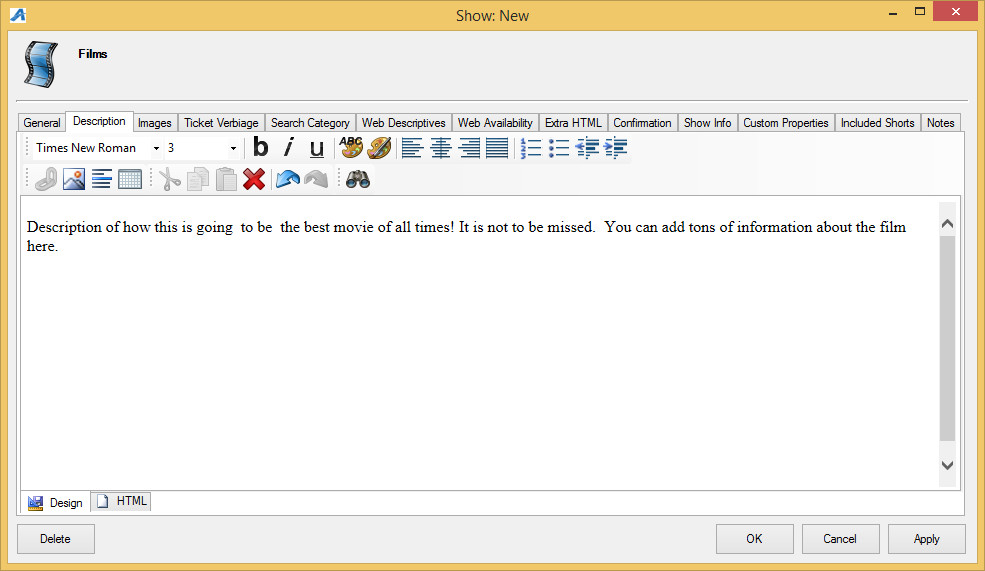The width and height of the screenshot is (985, 571).
Task: Insert a table
Action: [x=130, y=179]
